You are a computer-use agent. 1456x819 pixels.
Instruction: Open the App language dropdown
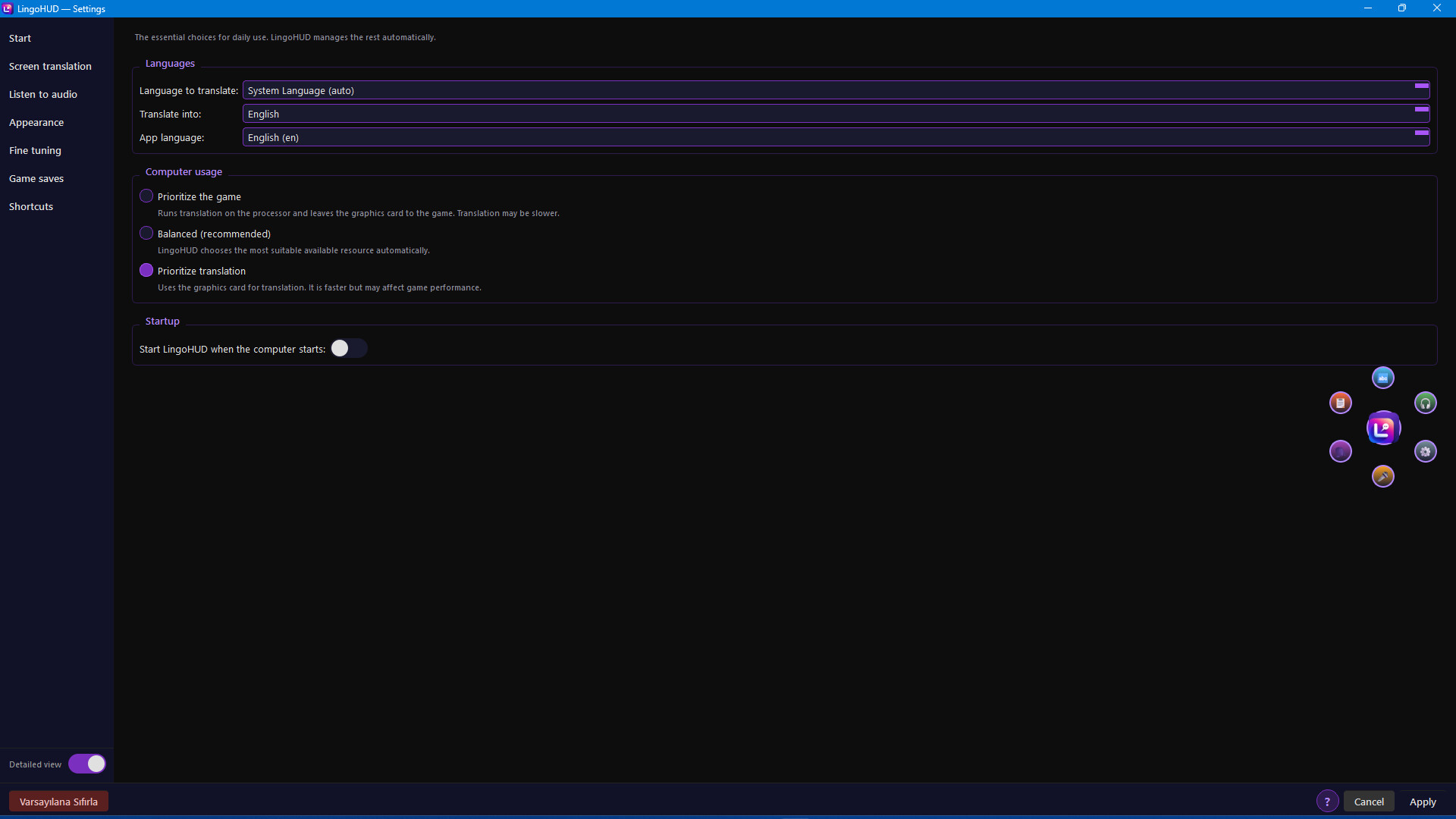coord(836,137)
